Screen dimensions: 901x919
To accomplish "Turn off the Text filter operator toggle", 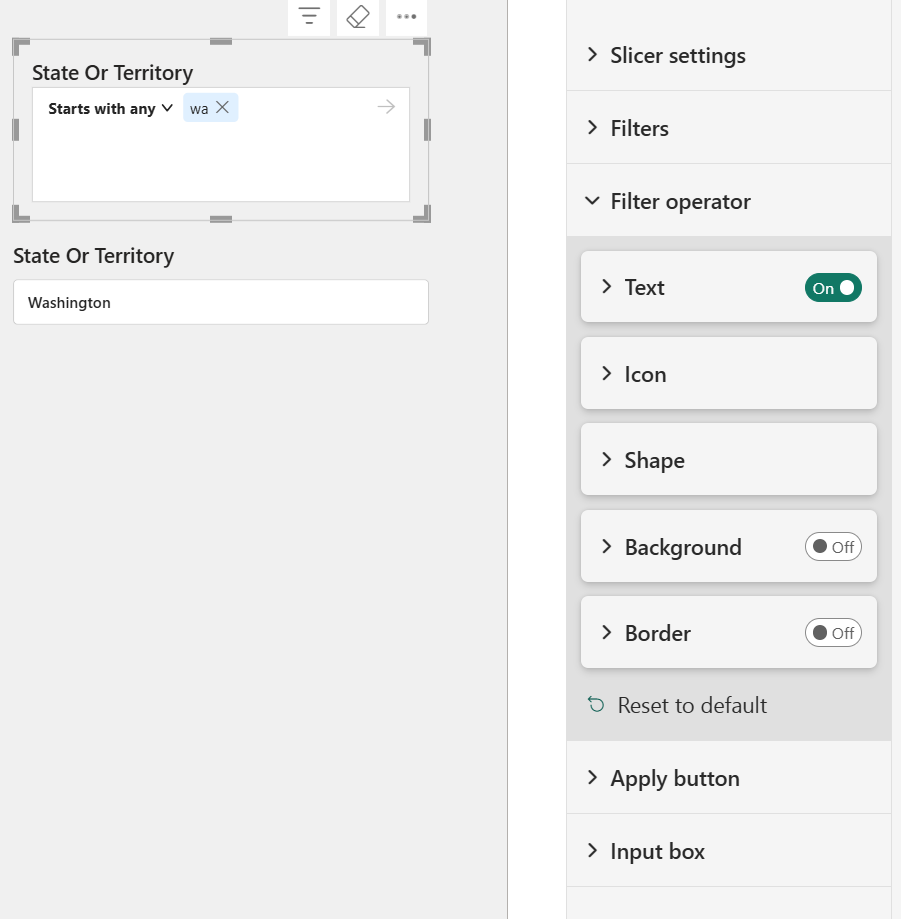I will [x=833, y=287].
